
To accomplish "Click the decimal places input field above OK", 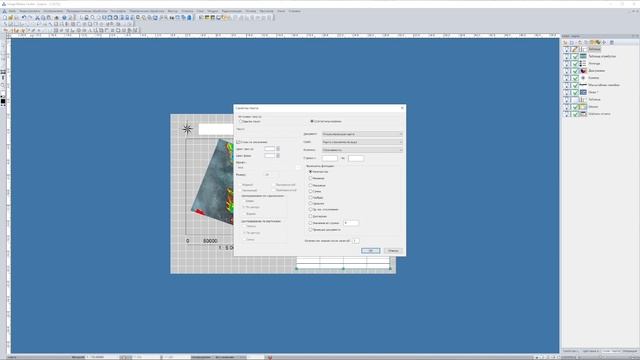I will coord(356,241).
